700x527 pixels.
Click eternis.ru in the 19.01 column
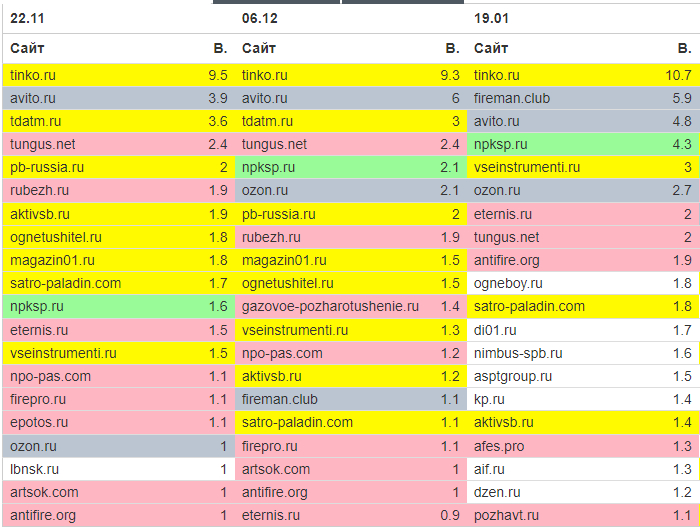coord(503,214)
